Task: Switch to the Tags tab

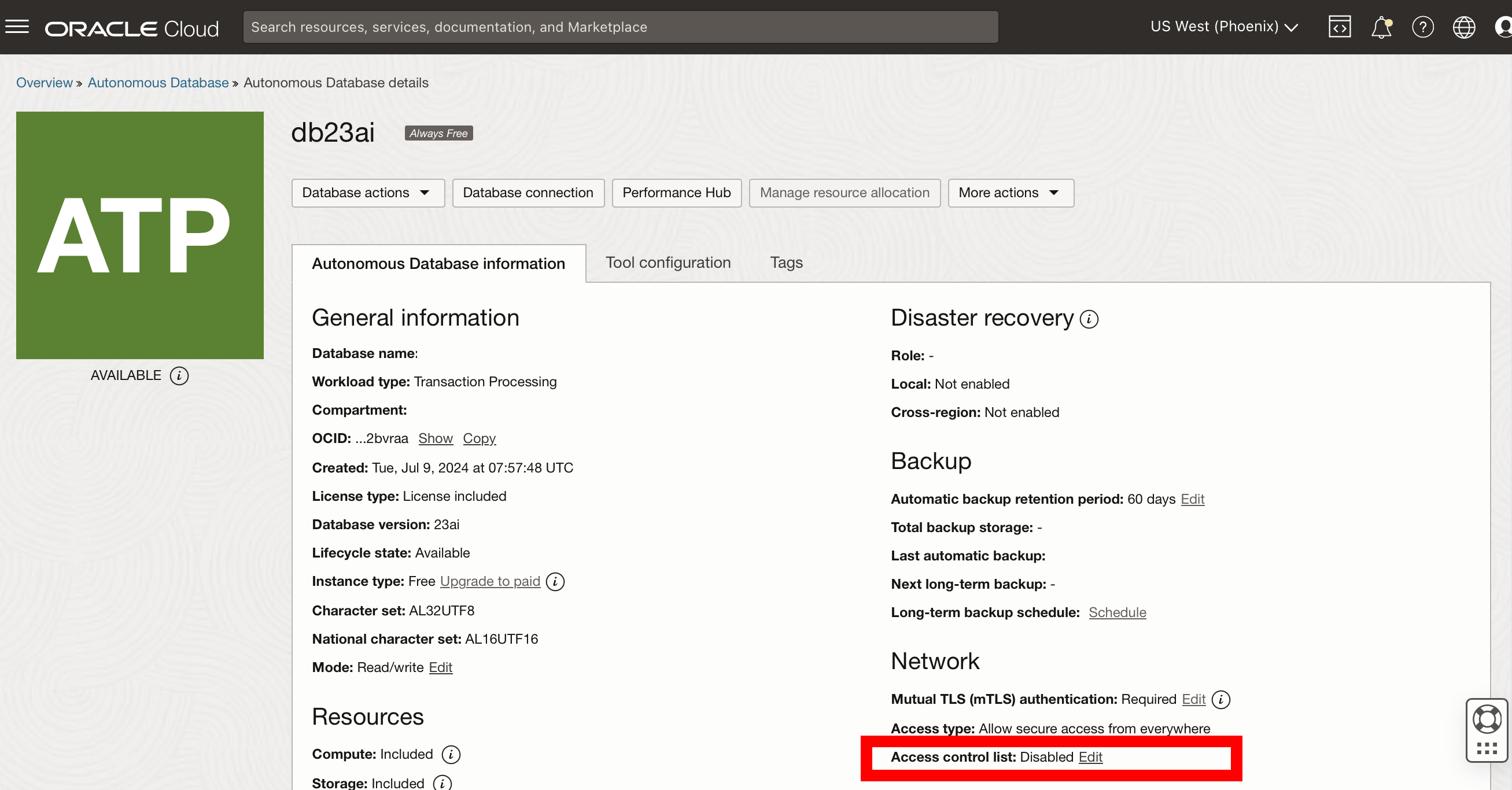Action: (786, 263)
